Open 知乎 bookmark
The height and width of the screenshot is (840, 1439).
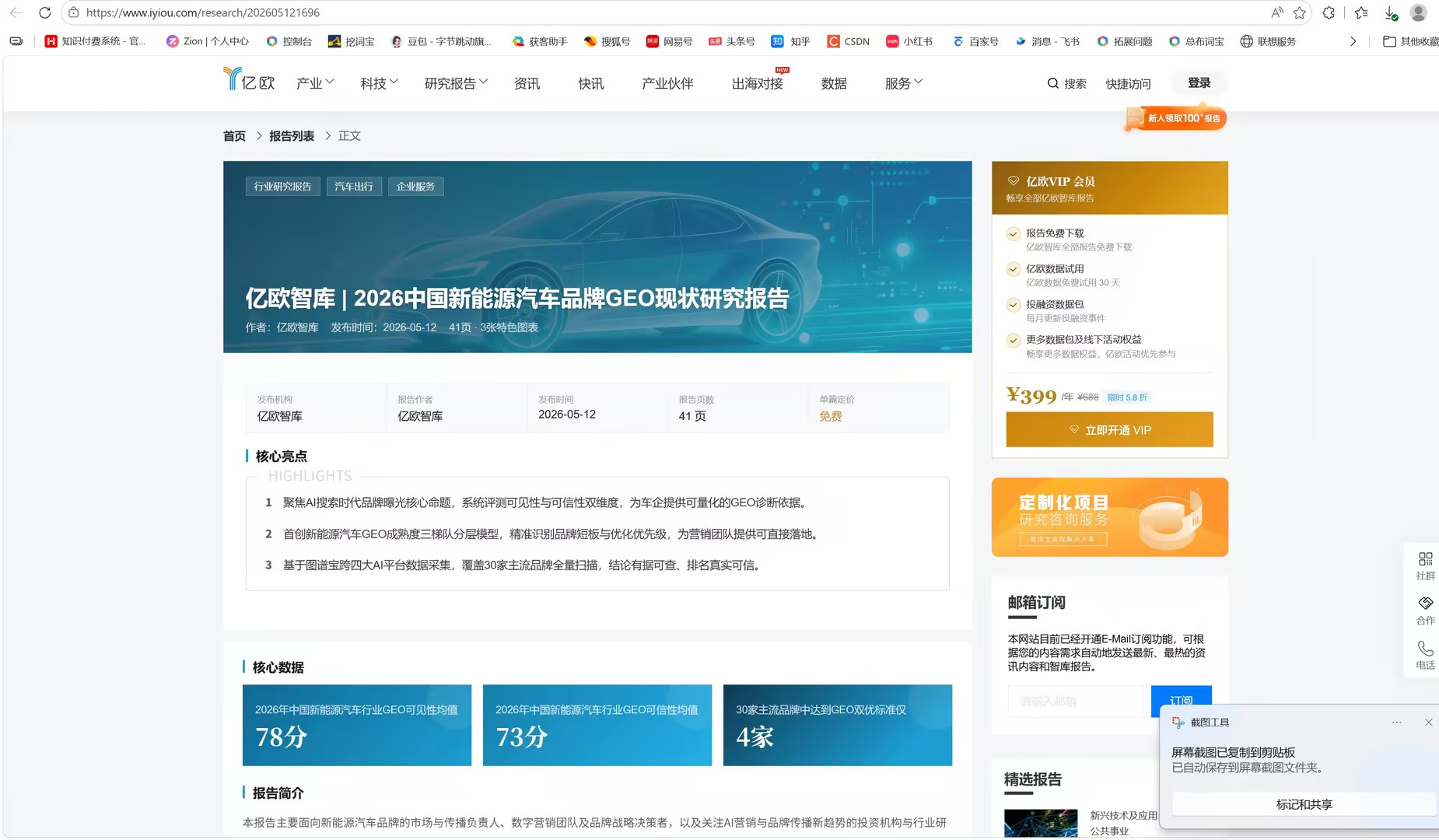(790, 41)
